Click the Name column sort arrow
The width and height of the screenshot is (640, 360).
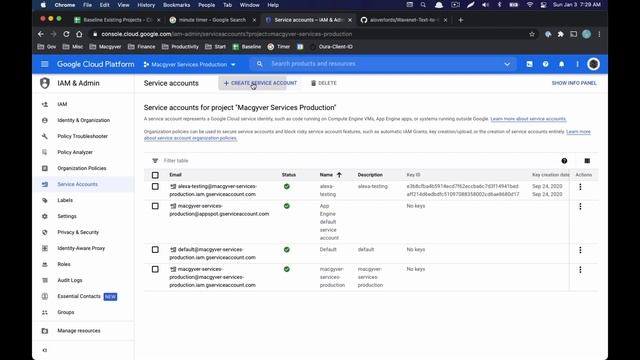coord(339,175)
